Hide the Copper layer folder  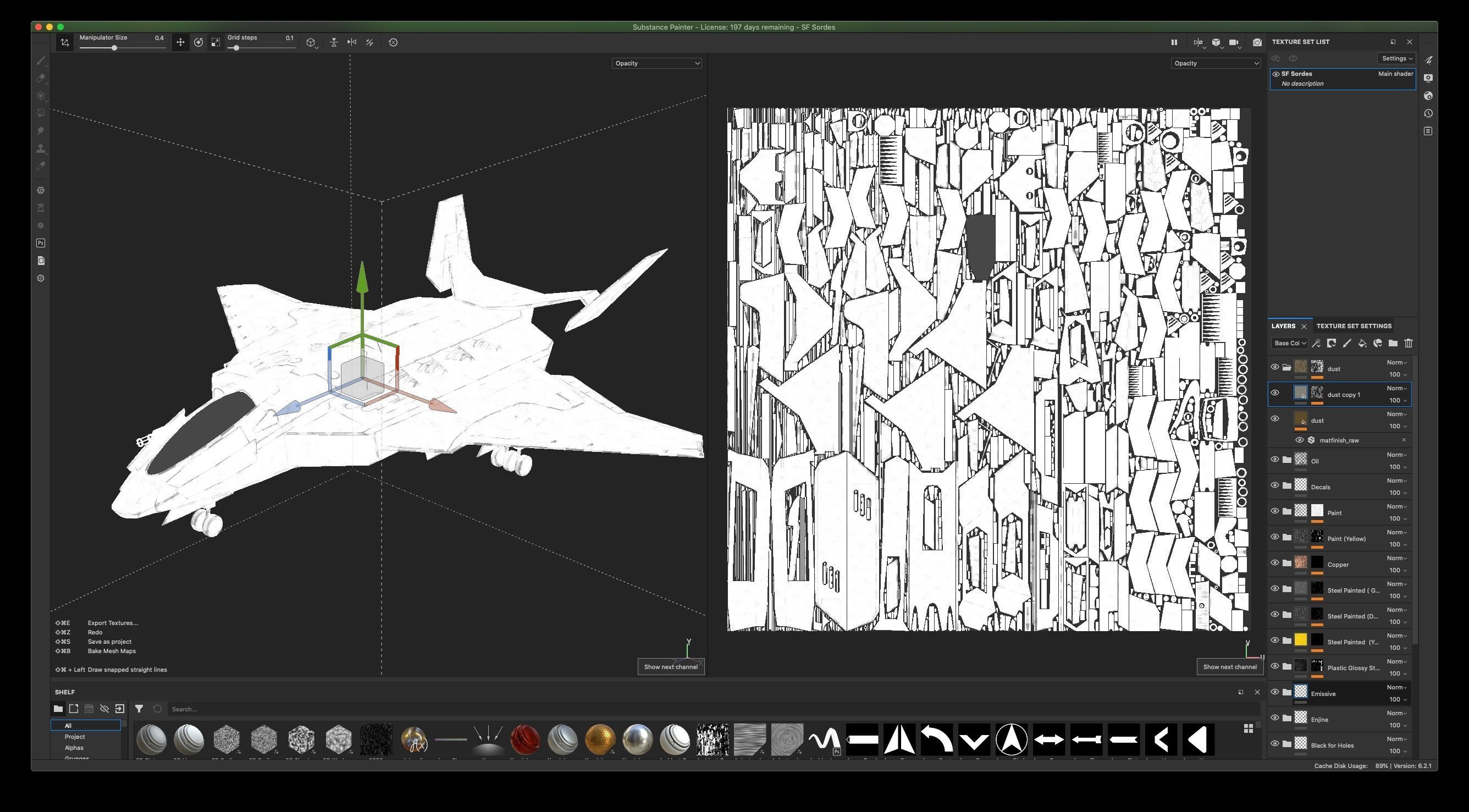coord(1275,563)
